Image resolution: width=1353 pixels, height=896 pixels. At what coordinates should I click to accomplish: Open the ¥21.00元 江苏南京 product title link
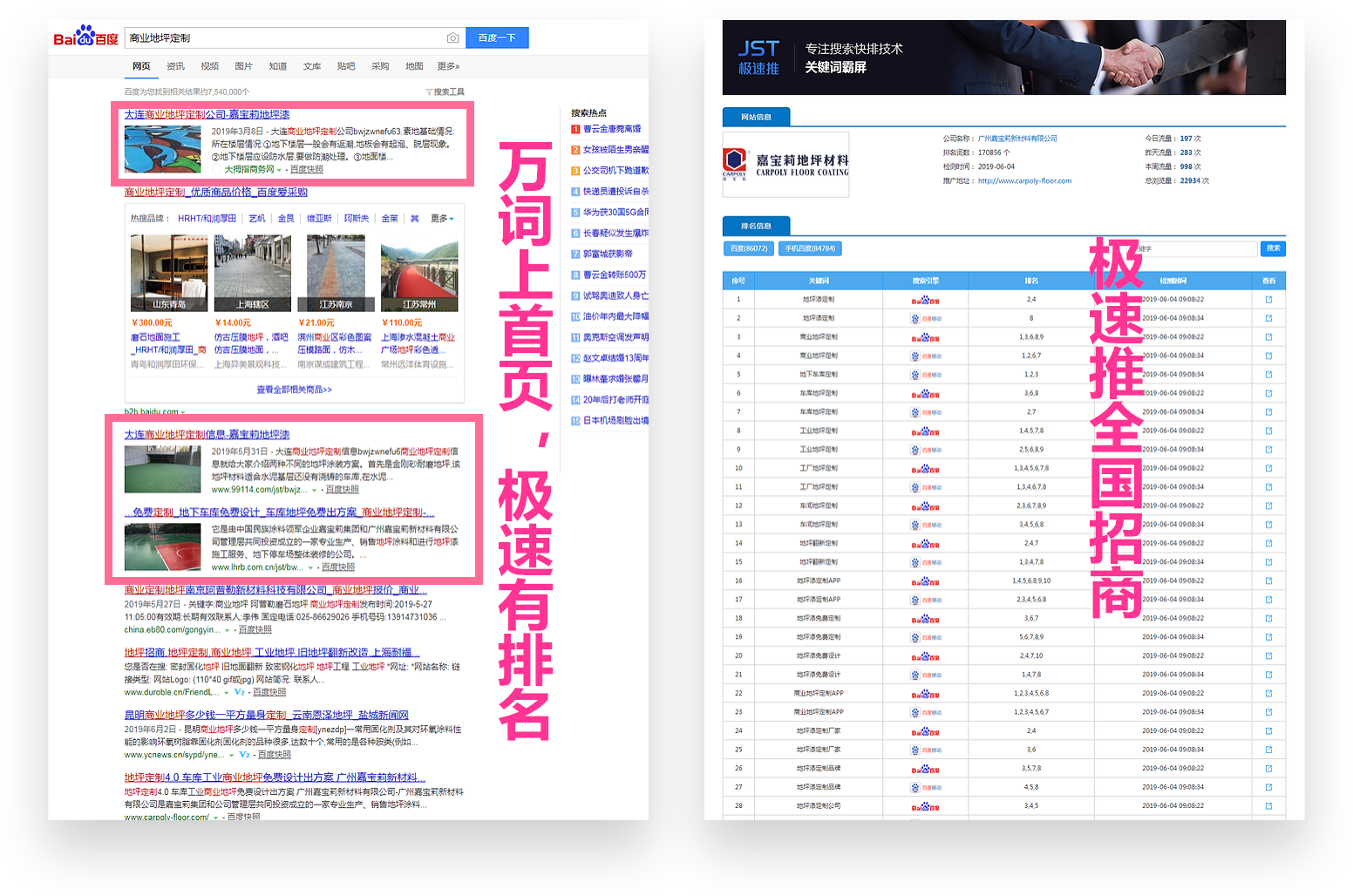click(x=335, y=343)
